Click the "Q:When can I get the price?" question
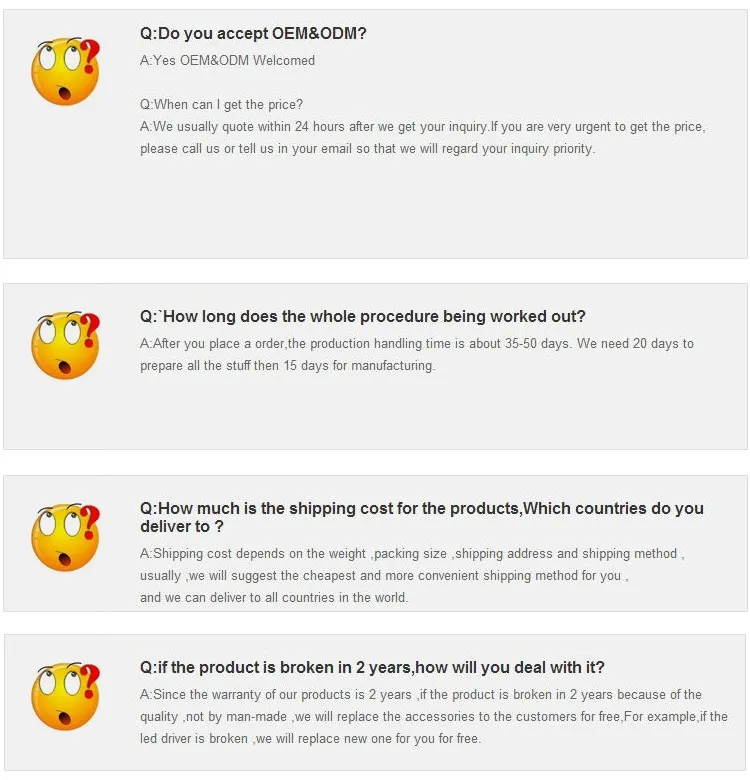750x780 pixels. (221, 105)
